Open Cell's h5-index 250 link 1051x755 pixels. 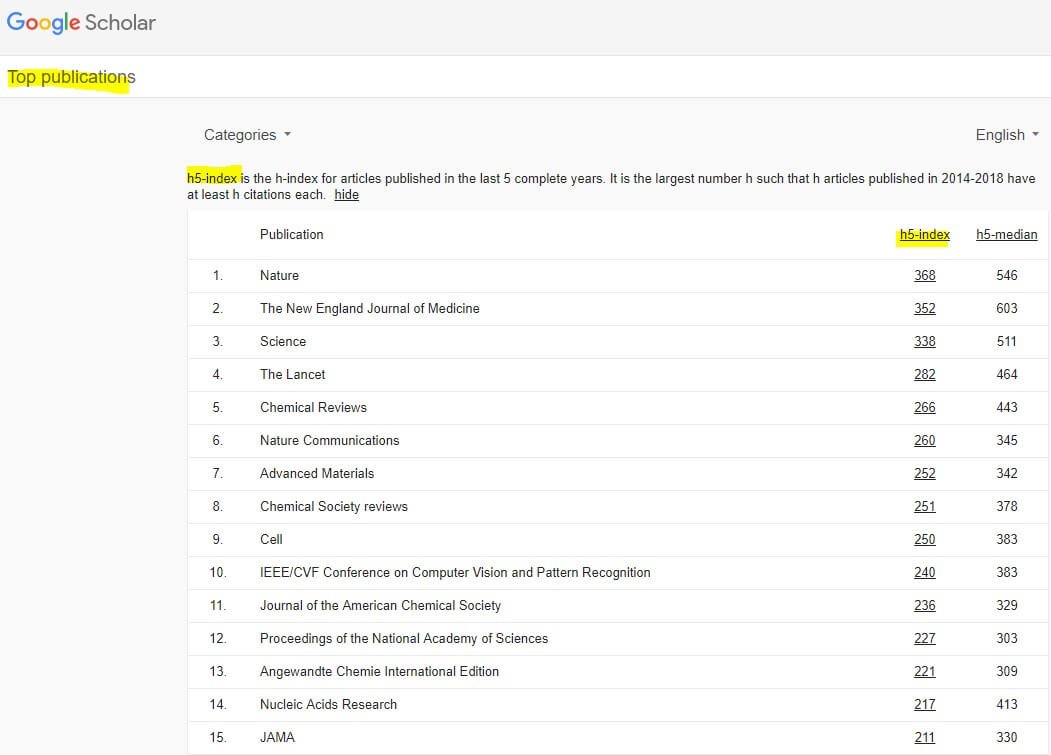[924, 539]
